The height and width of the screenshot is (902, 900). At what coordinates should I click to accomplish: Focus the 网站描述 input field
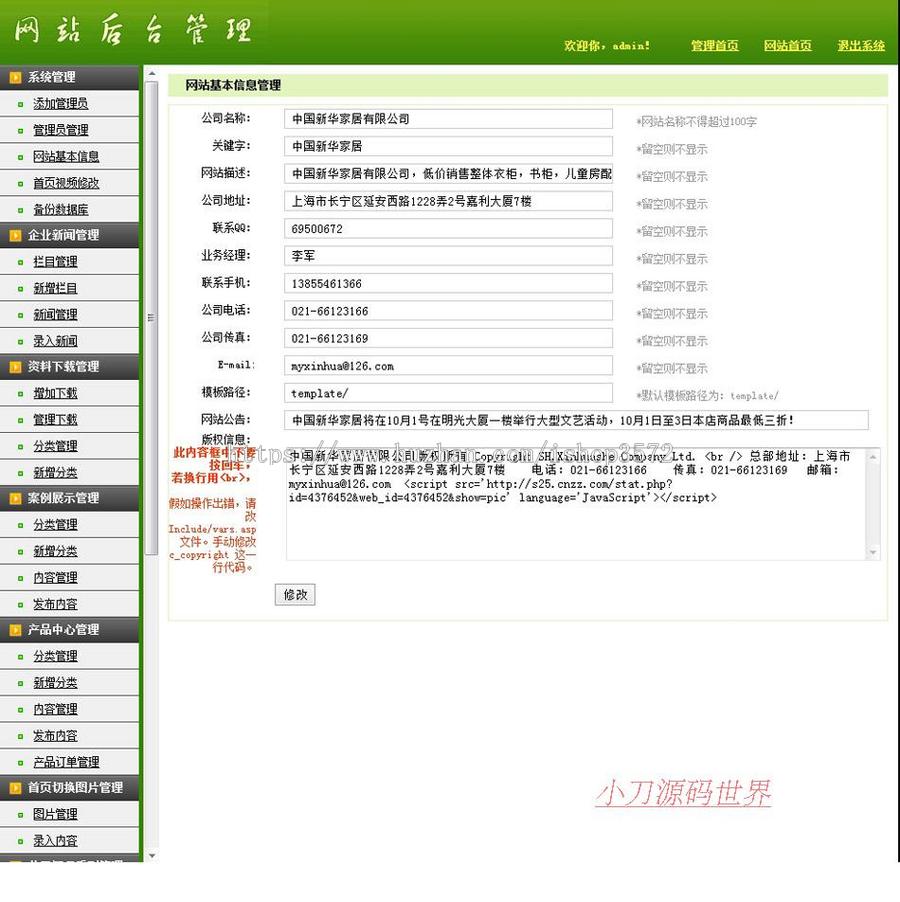[x=449, y=174]
